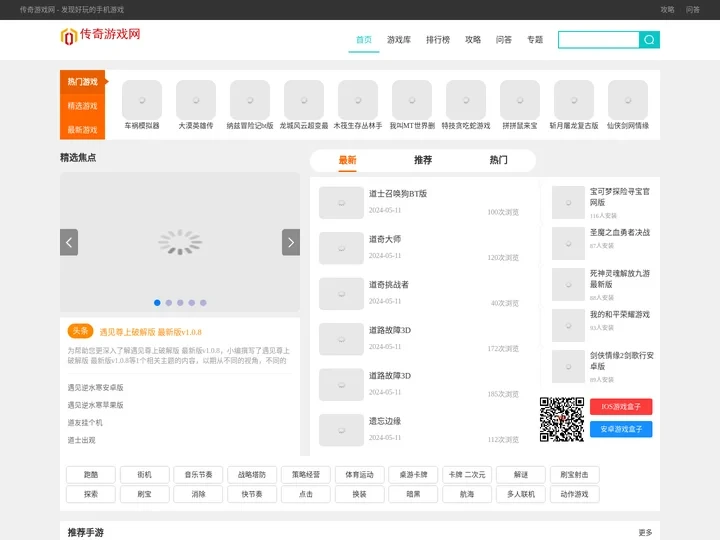This screenshot has width=720, height=540.
Task: Select the 多人联机 category tag
Action: pyautogui.click(x=521, y=494)
